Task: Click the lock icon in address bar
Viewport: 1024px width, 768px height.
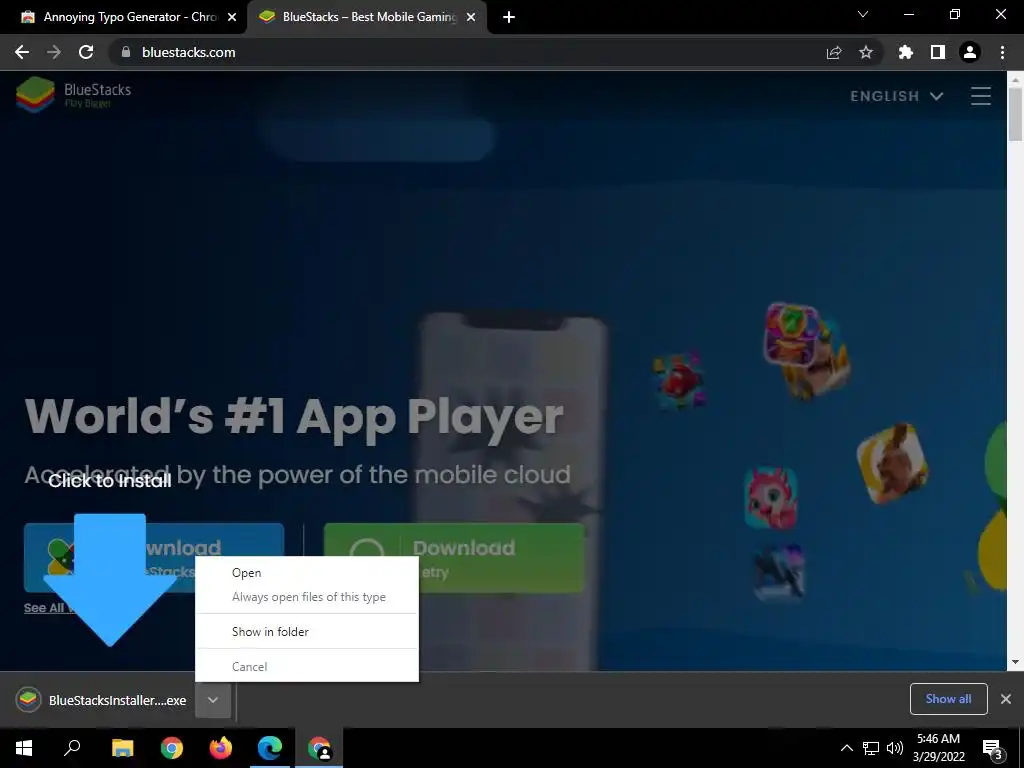Action: (x=126, y=52)
